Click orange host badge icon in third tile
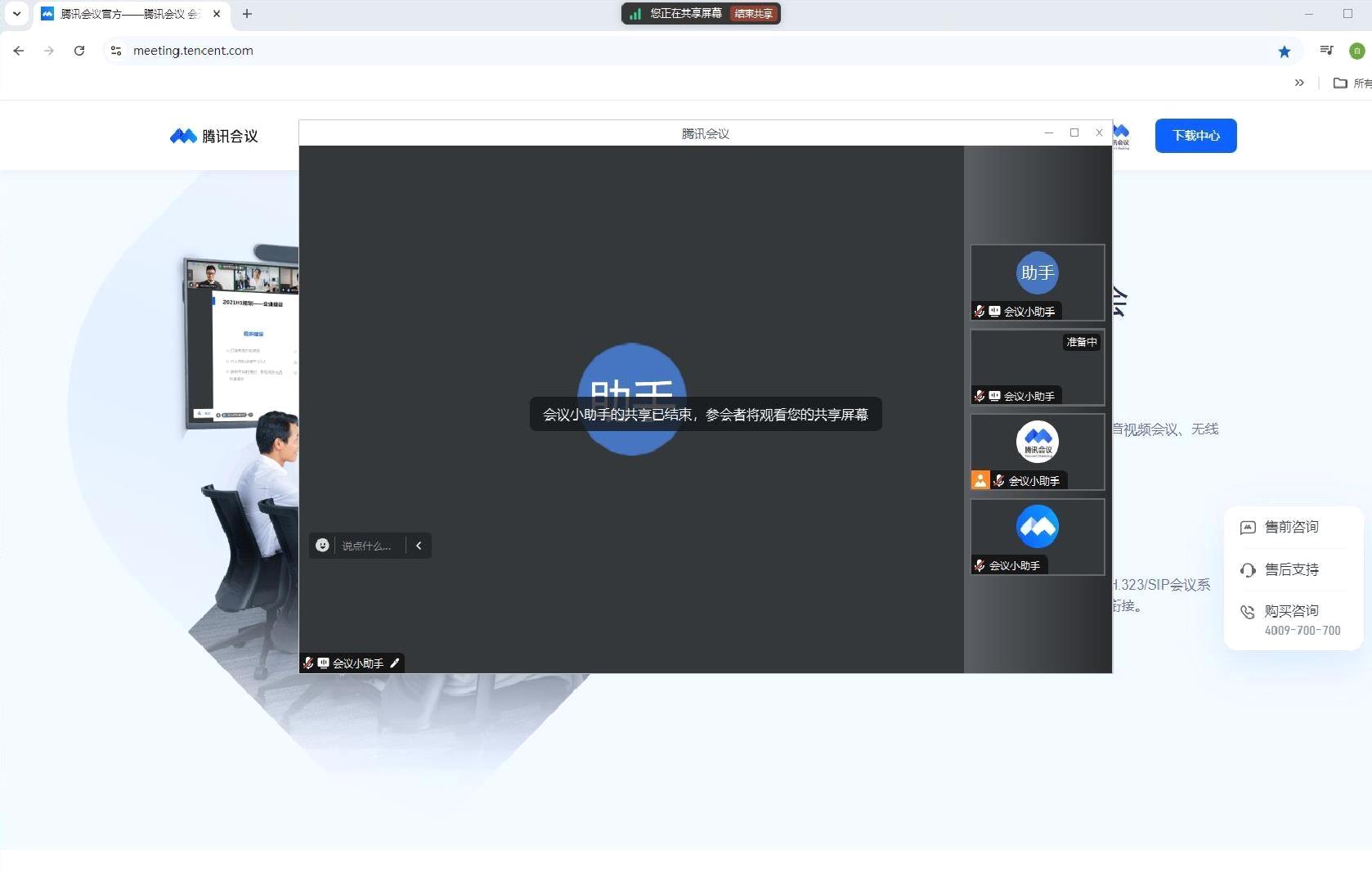Screen dimensions: 1372x872 pos(980,480)
